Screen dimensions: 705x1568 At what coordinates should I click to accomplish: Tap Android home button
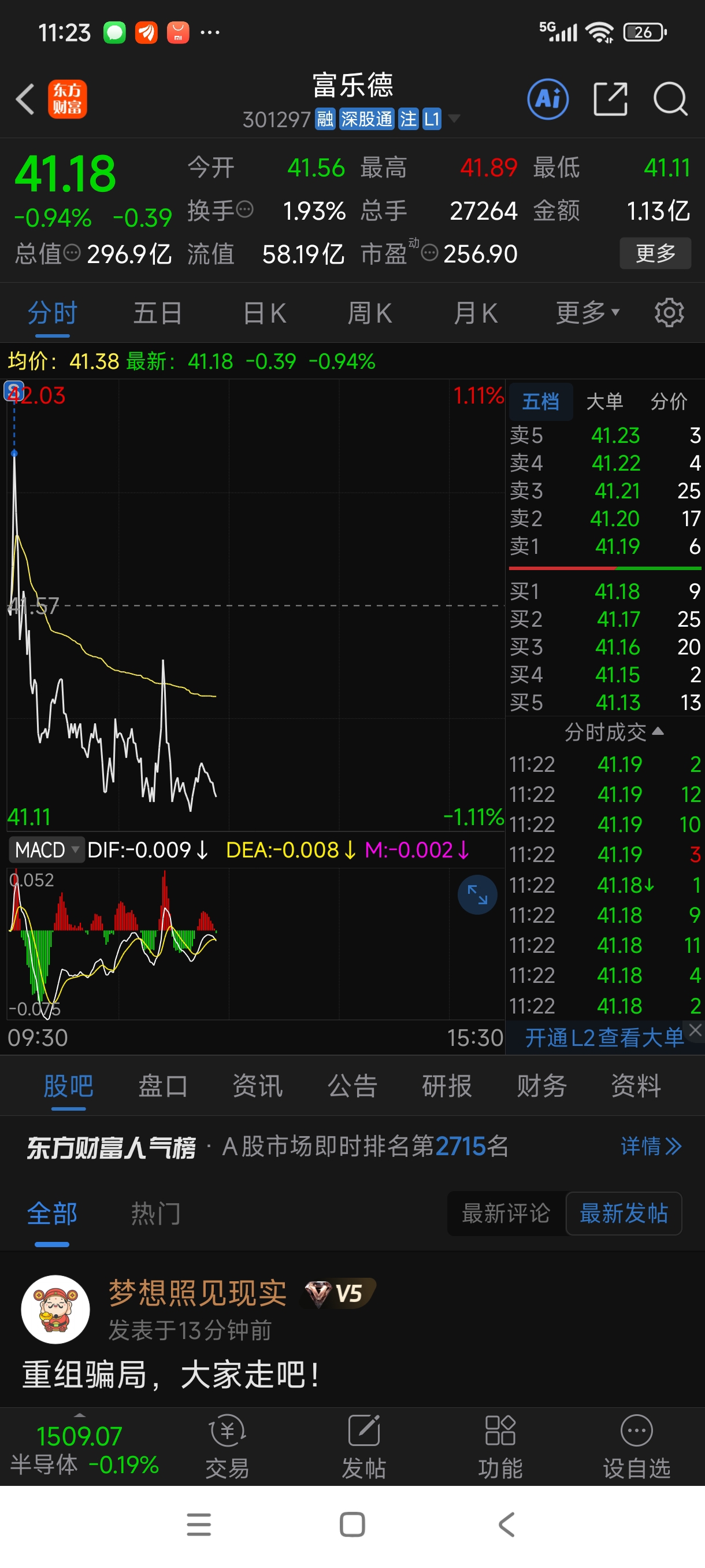[352, 1524]
